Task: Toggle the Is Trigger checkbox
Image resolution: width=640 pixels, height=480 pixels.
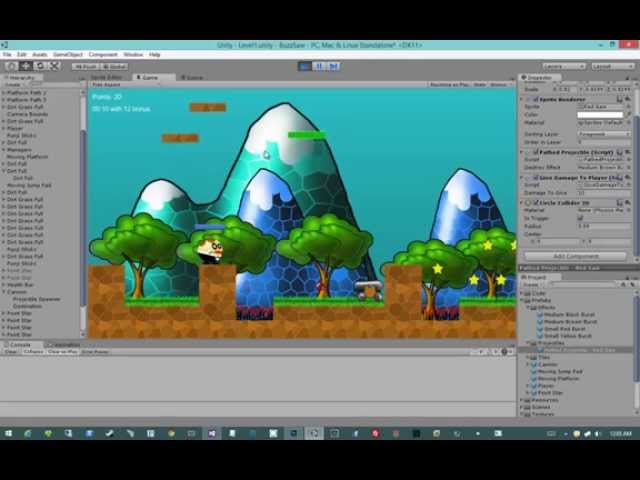Action: pyautogui.click(x=580, y=218)
